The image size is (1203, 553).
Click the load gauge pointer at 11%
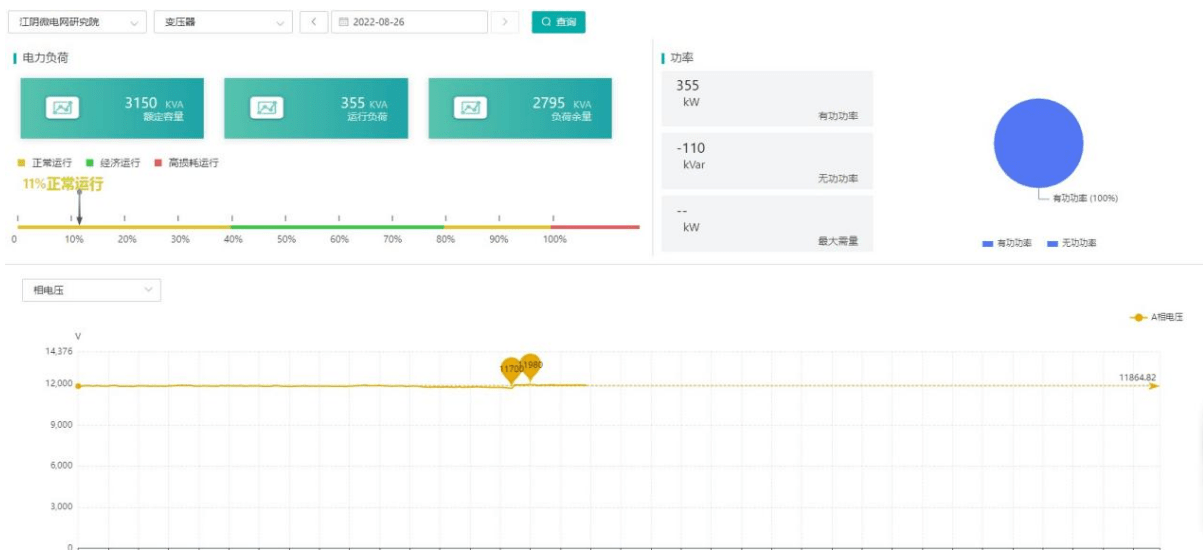80,207
